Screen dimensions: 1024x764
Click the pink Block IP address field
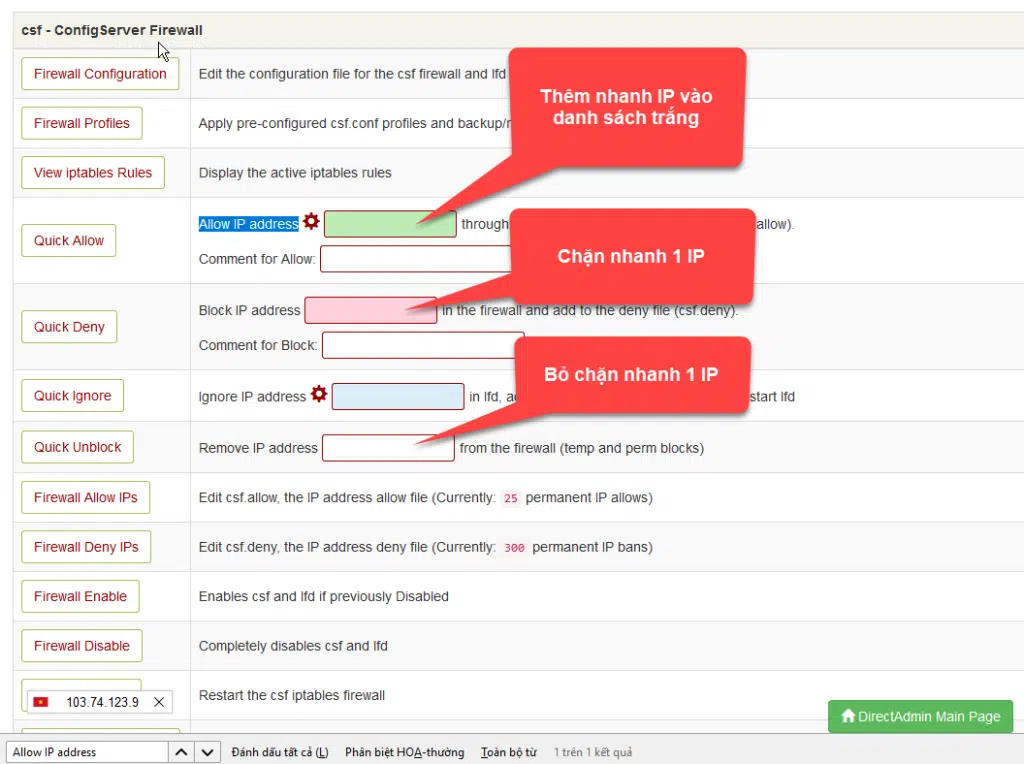(x=370, y=310)
